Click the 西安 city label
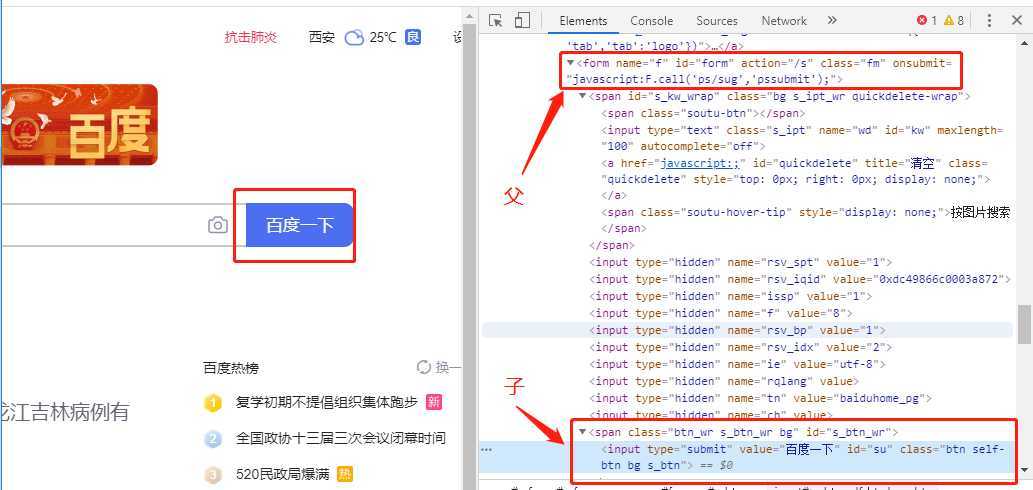The width and height of the screenshot is (1033, 490). [321, 38]
